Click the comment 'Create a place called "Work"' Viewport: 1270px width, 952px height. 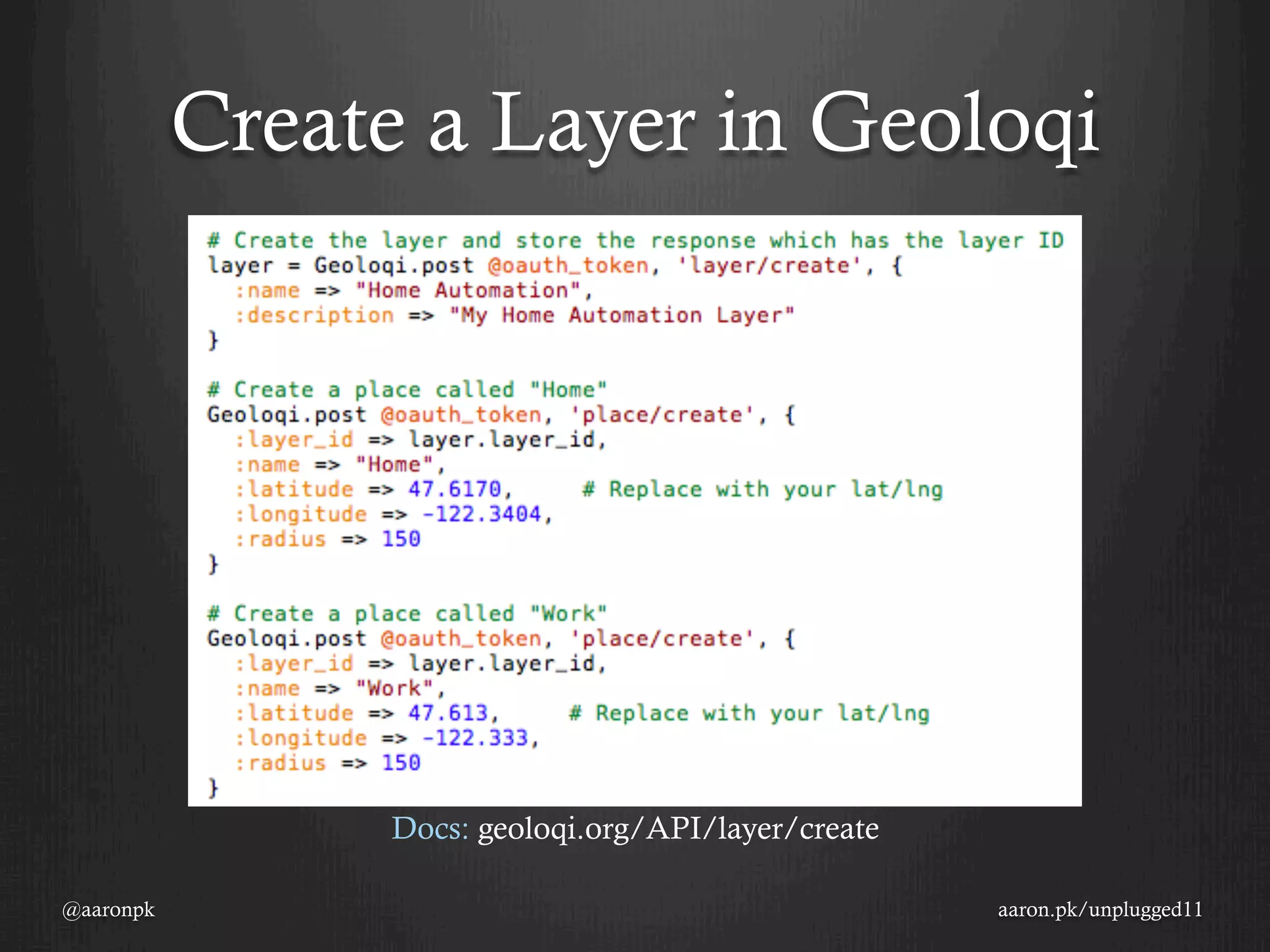[x=407, y=614]
